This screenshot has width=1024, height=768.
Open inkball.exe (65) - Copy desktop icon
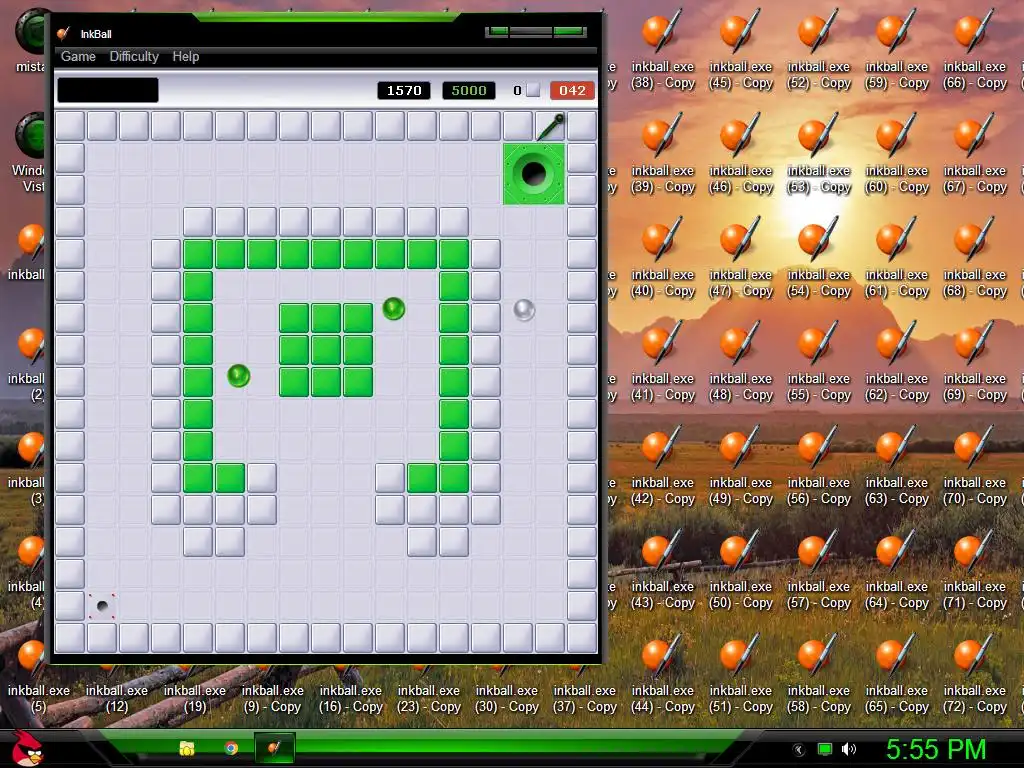[x=897, y=674]
